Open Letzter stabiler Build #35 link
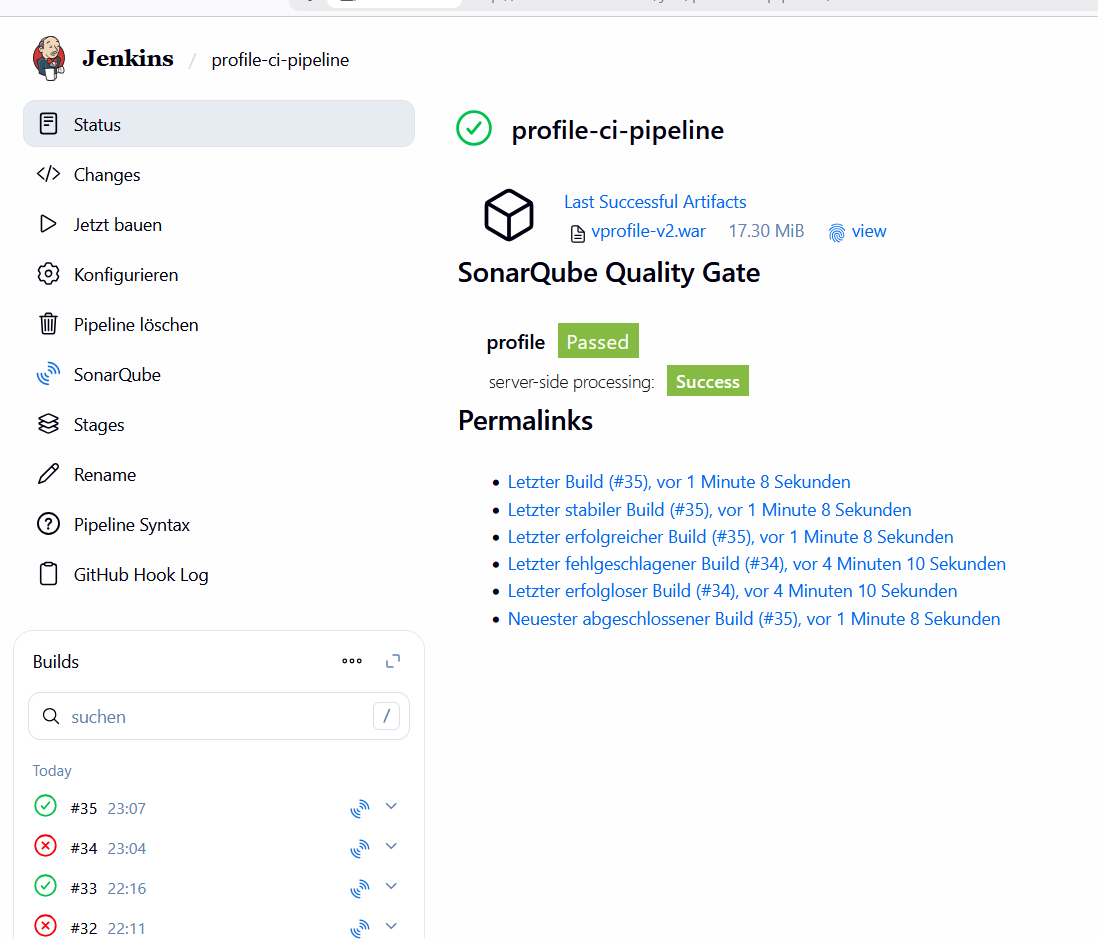This screenshot has height=939, width=1098. point(709,509)
